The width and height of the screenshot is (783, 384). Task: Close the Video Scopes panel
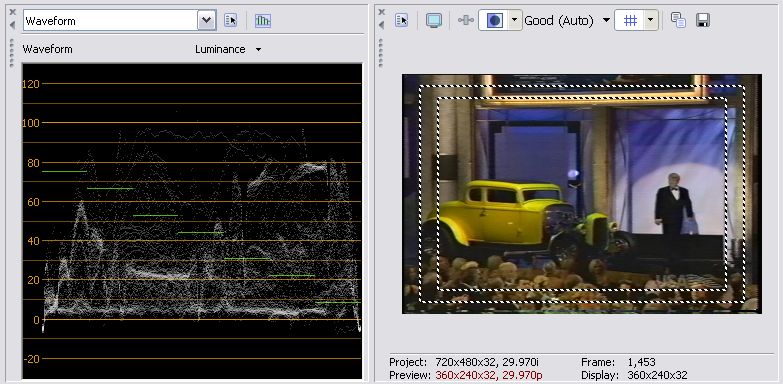[12, 12]
